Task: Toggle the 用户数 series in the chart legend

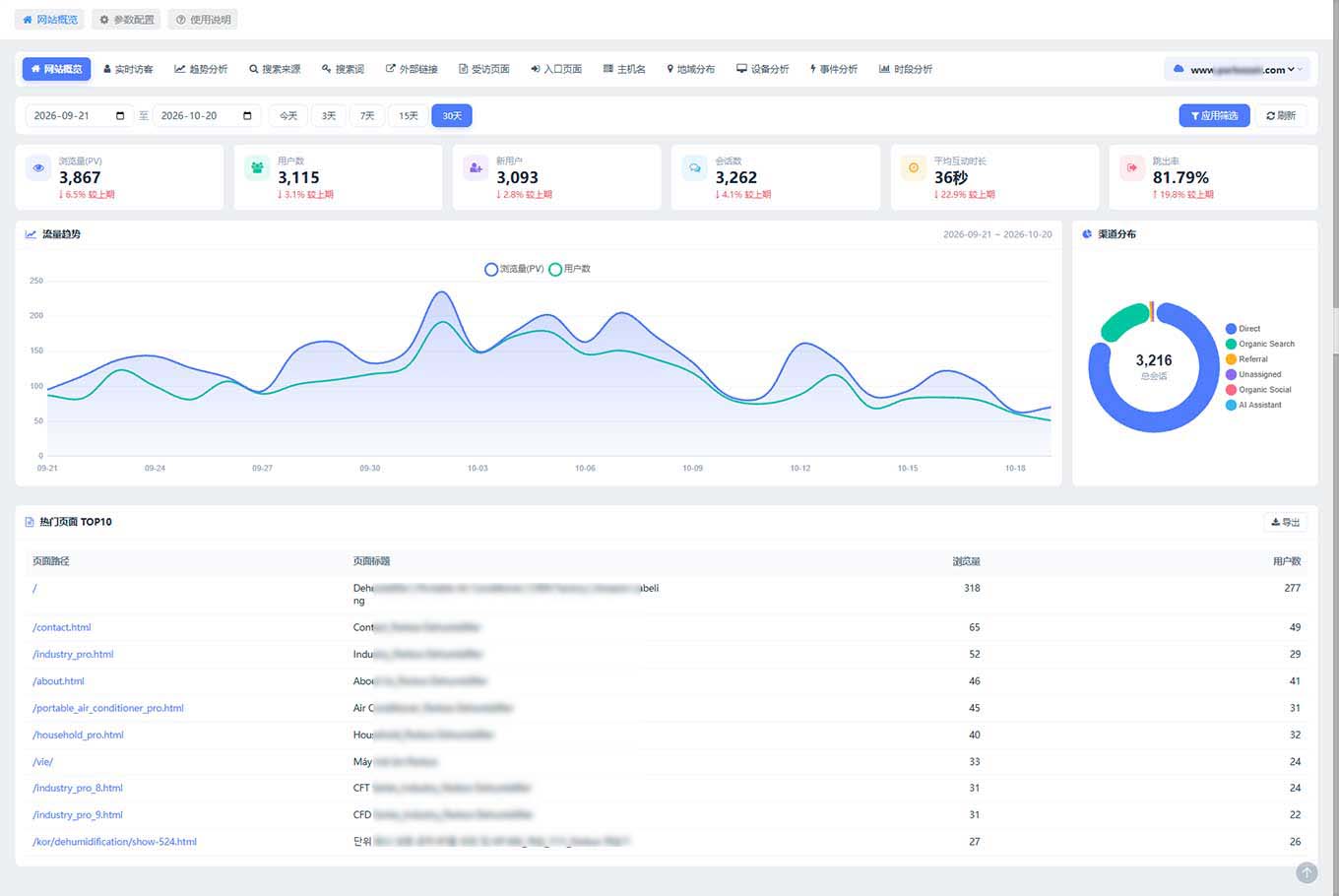Action: [570, 269]
